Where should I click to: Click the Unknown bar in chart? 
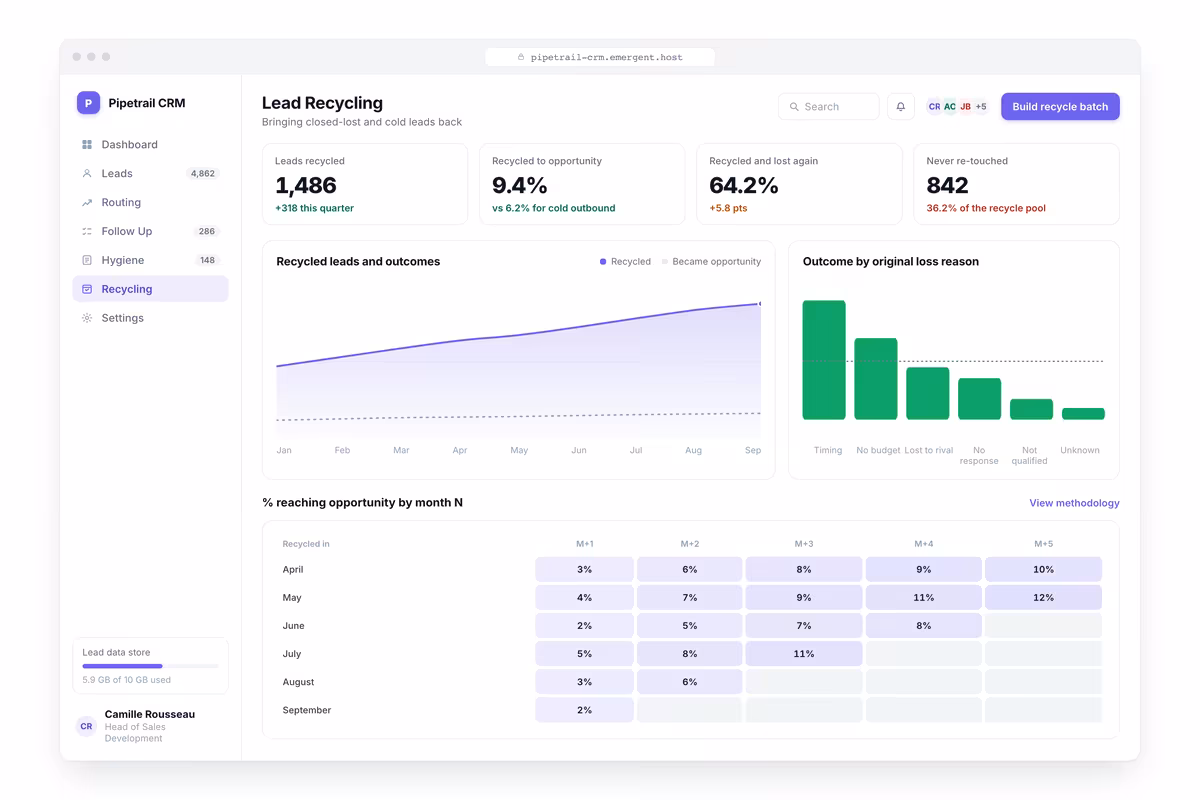pyautogui.click(x=1083, y=414)
